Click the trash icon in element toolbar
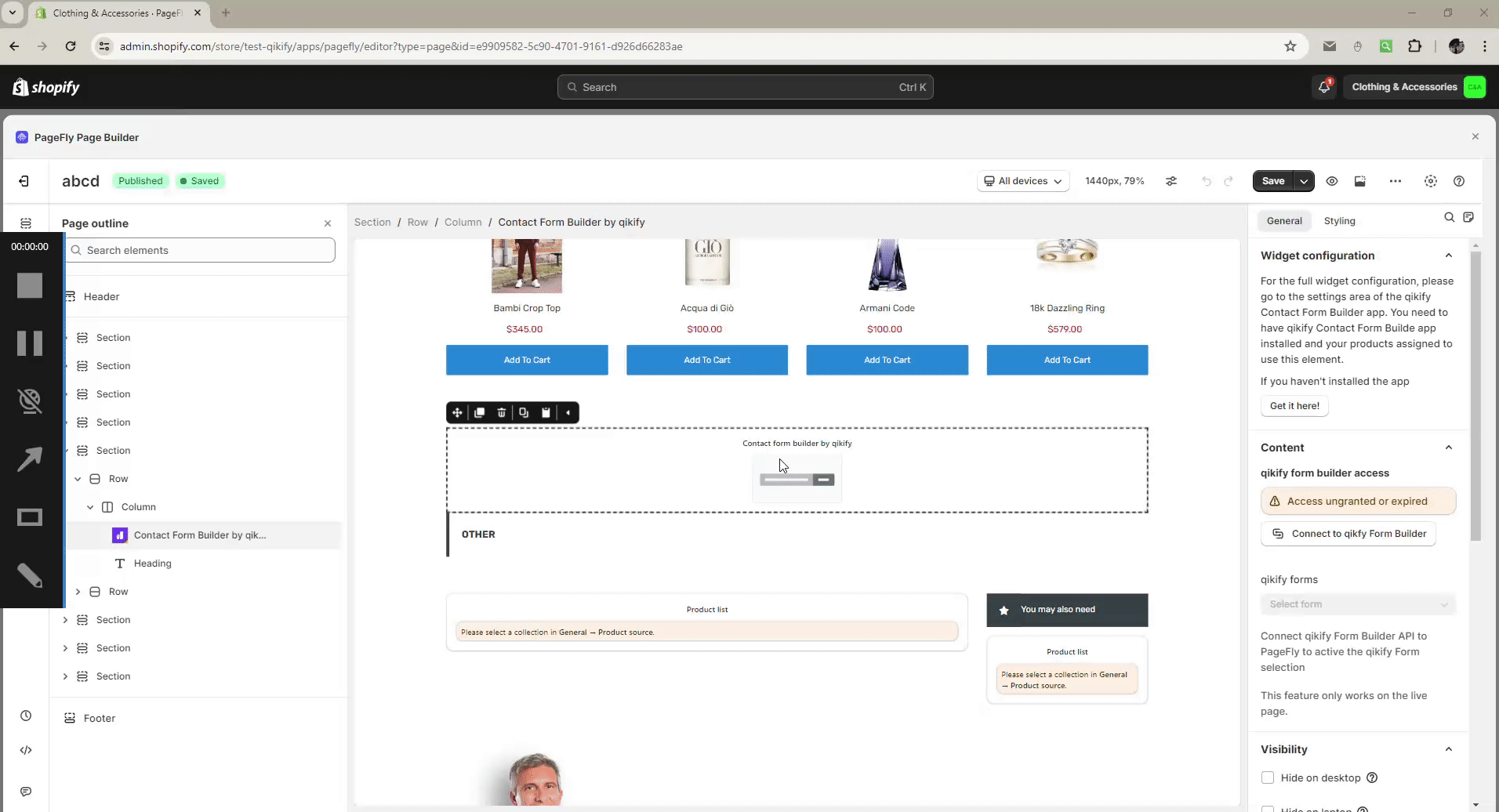Screen dimensions: 1499x812 click(x=502, y=412)
